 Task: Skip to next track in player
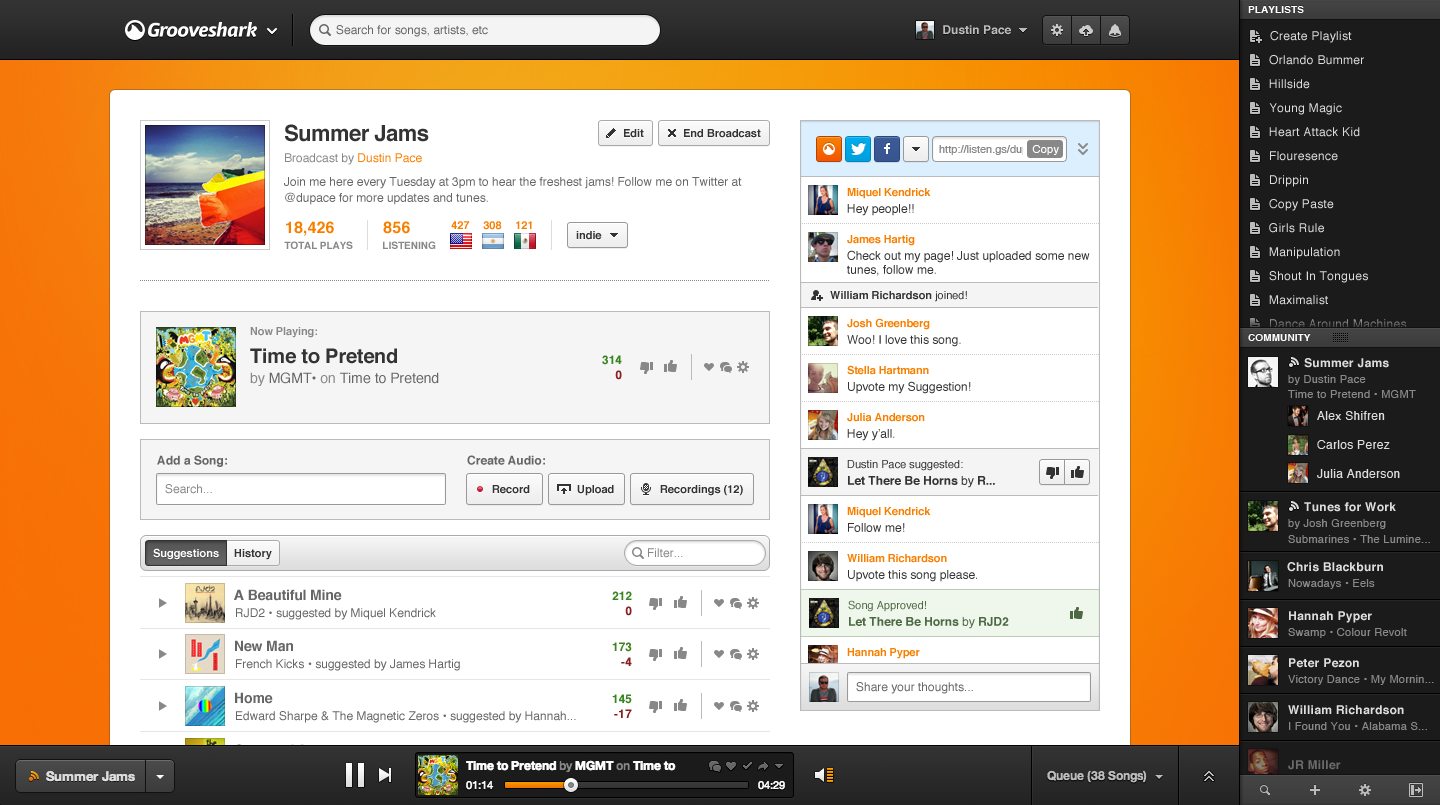pyautogui.click(x=385, y=775)
